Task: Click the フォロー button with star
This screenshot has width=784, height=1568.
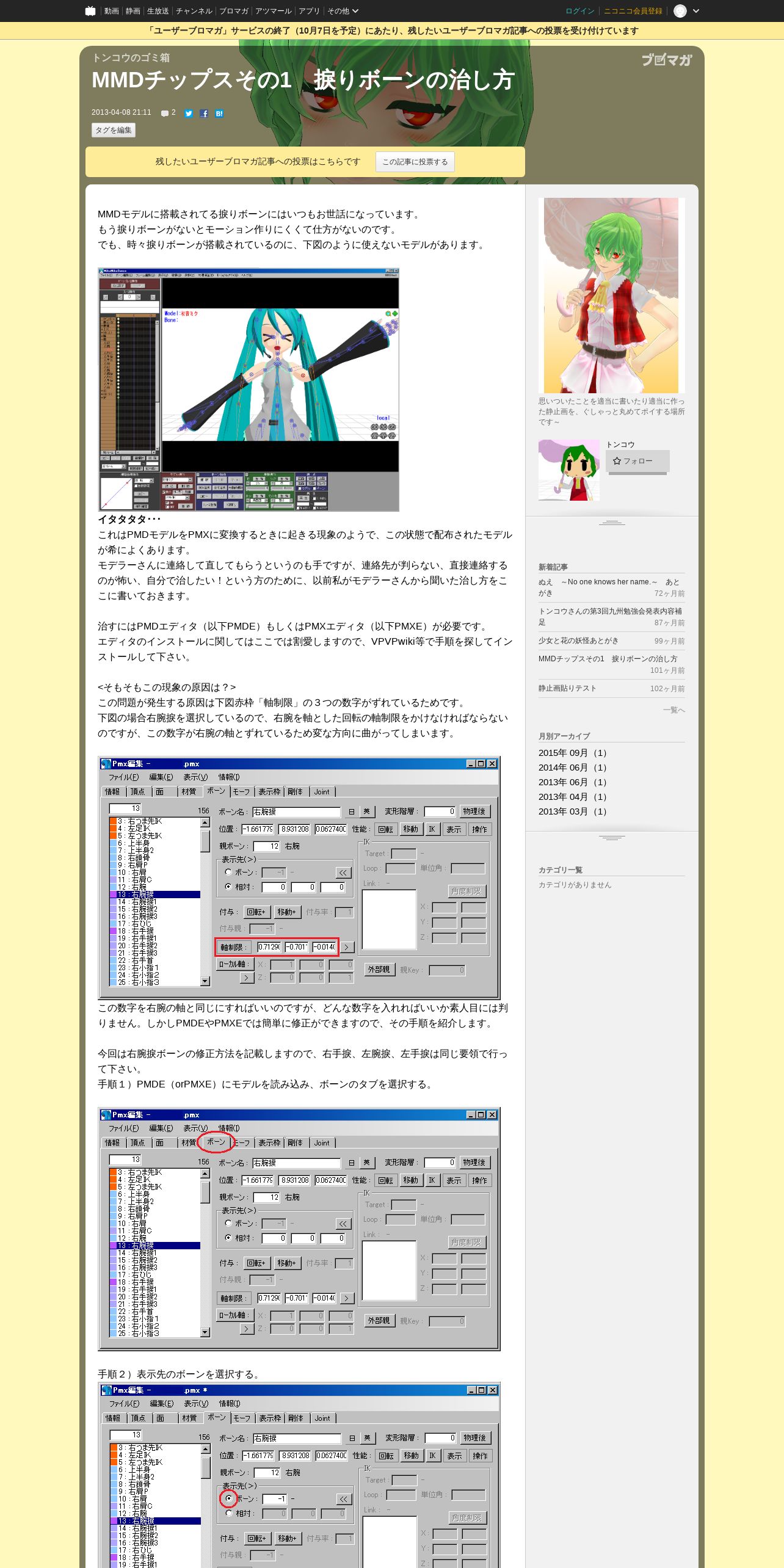Action: [637, 461]
